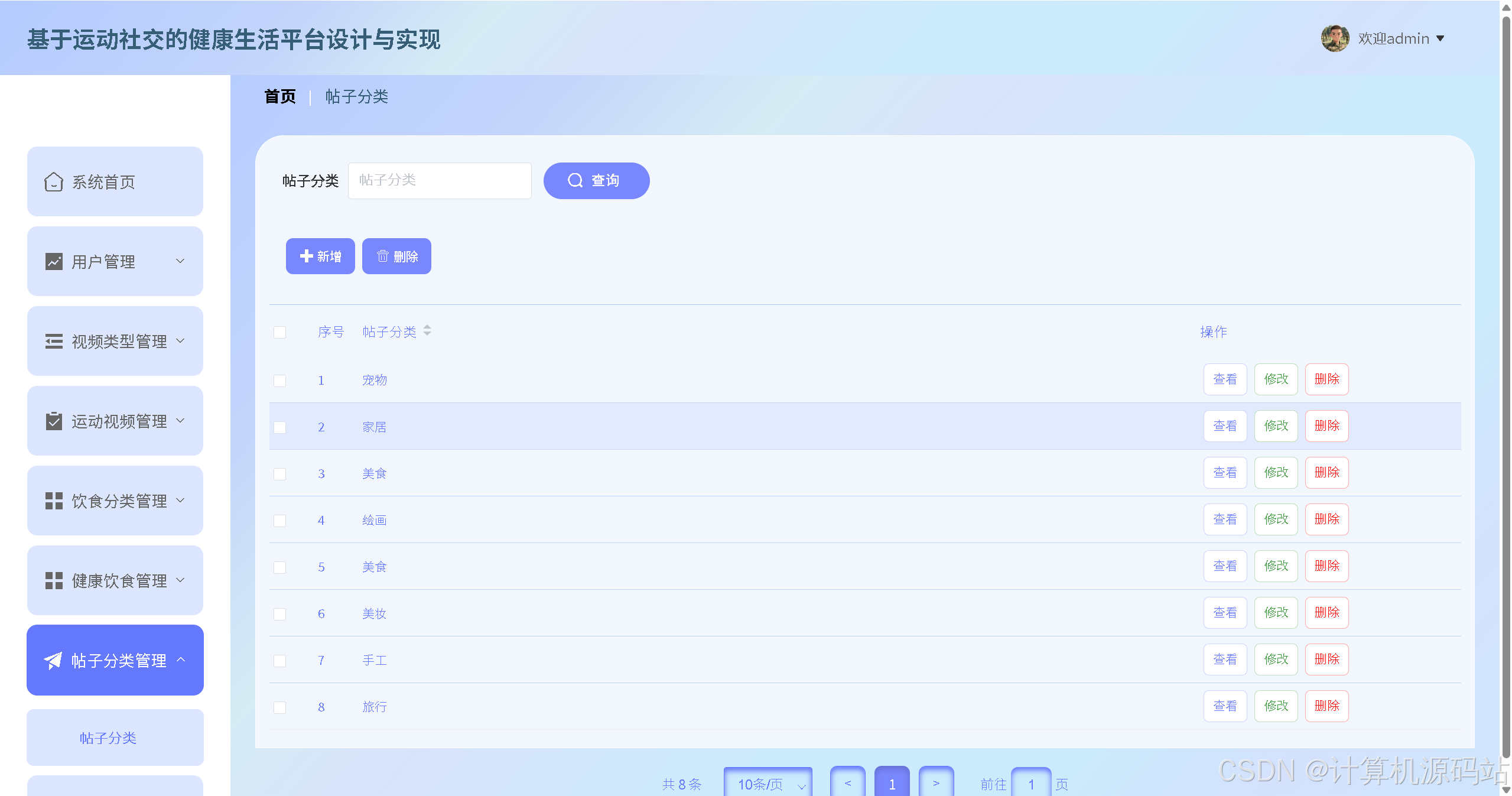Check the box for row 4 绘画
Viewport: 1512px width, 796px height.
click(280, 521)
